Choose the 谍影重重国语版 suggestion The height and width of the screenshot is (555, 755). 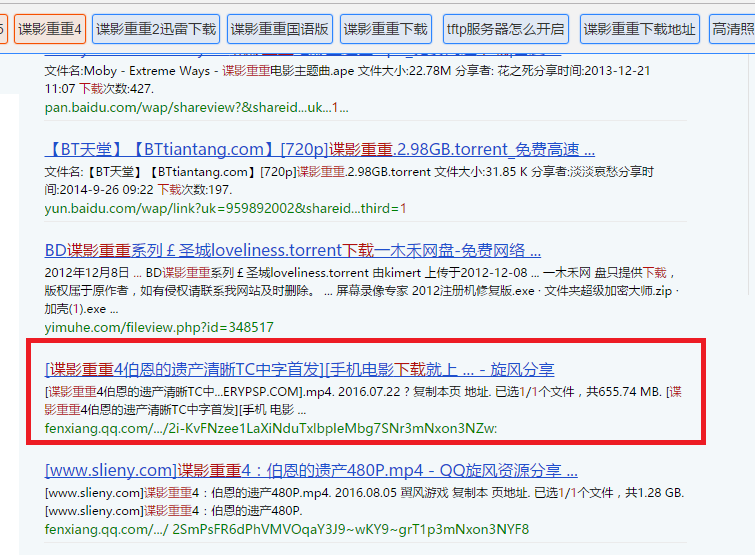280,29
